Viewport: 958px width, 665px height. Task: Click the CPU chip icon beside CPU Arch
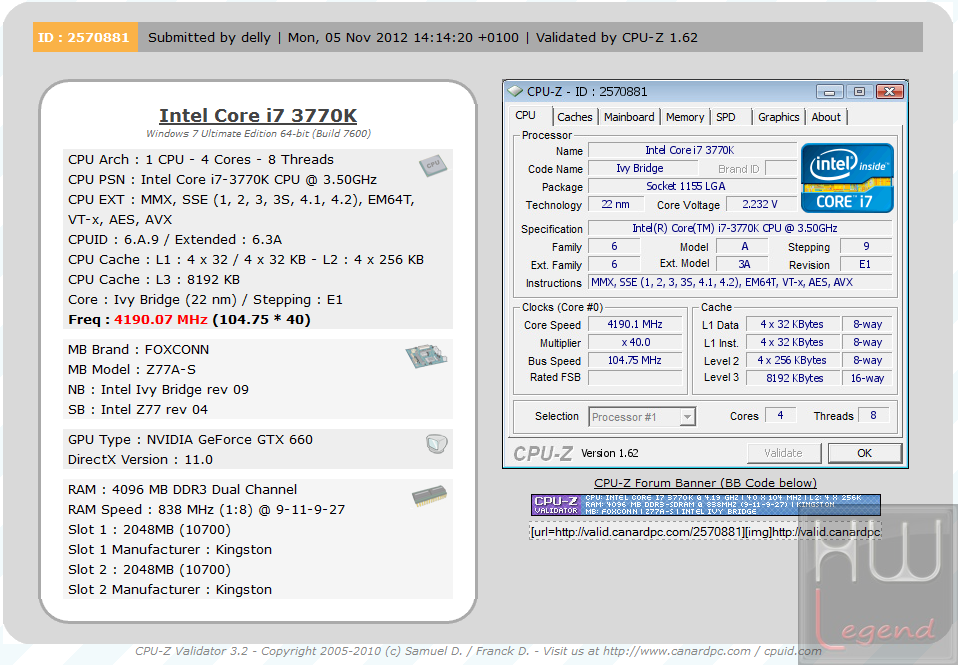[433, 165]
